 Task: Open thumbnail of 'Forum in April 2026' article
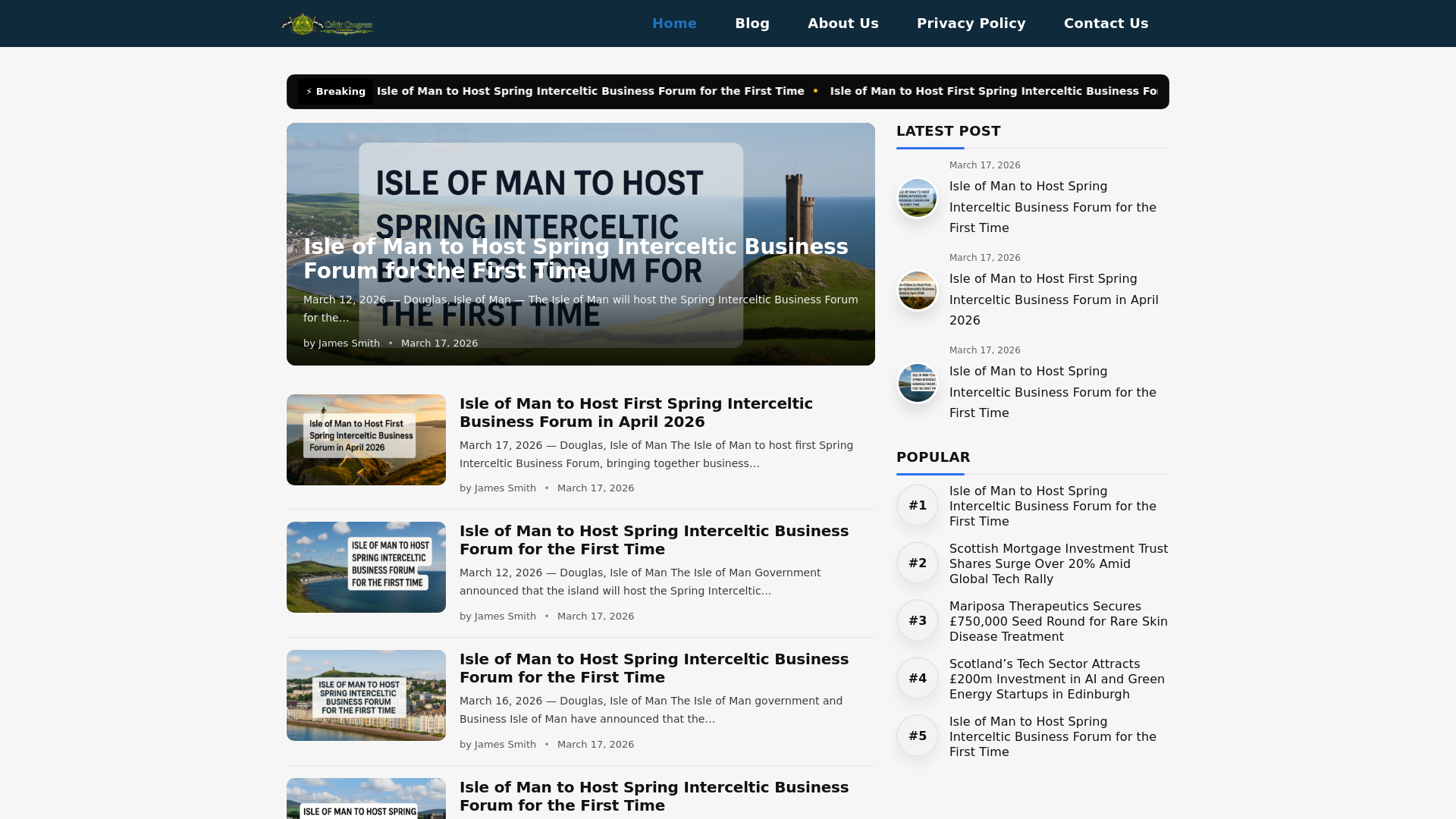(366, 440)
